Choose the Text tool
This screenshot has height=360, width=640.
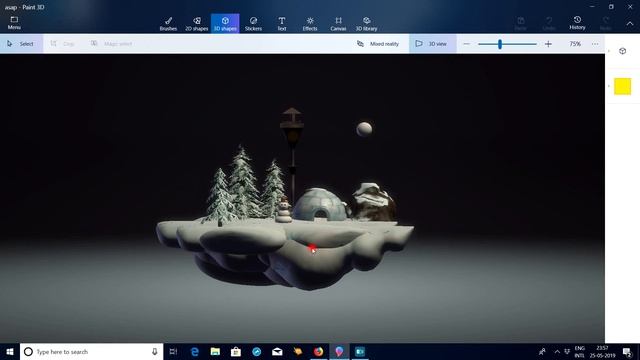282,24
